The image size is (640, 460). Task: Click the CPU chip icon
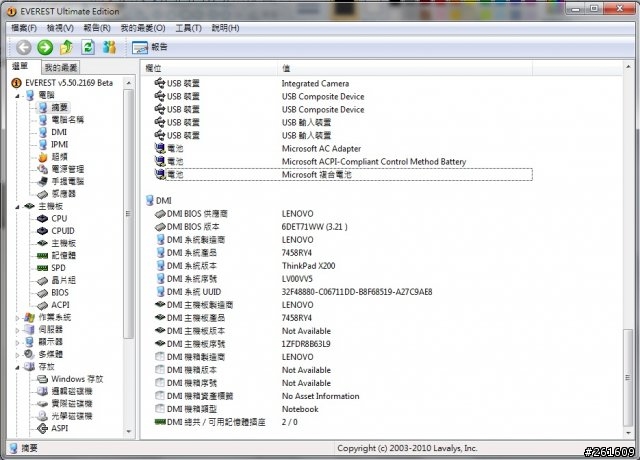coord(42,218)
